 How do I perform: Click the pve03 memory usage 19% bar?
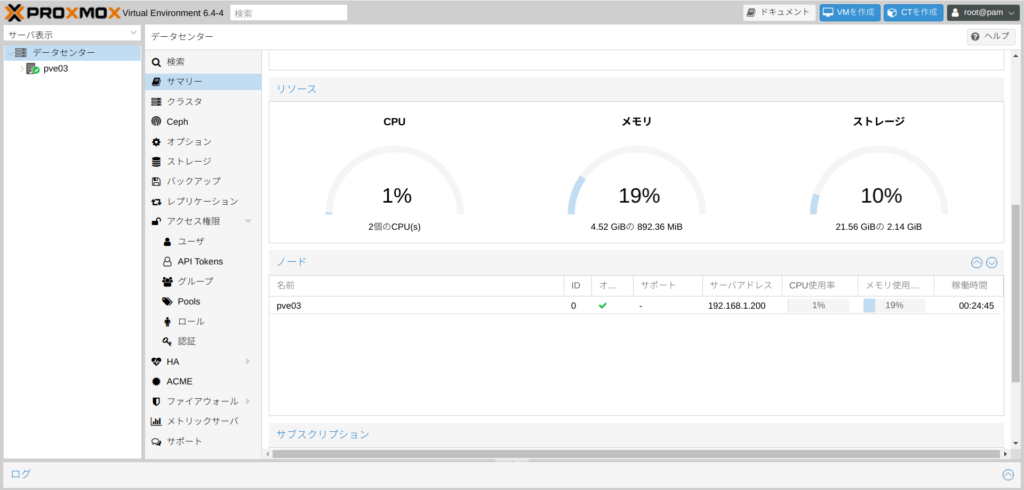pyautogui.click(x=894, y=305)
